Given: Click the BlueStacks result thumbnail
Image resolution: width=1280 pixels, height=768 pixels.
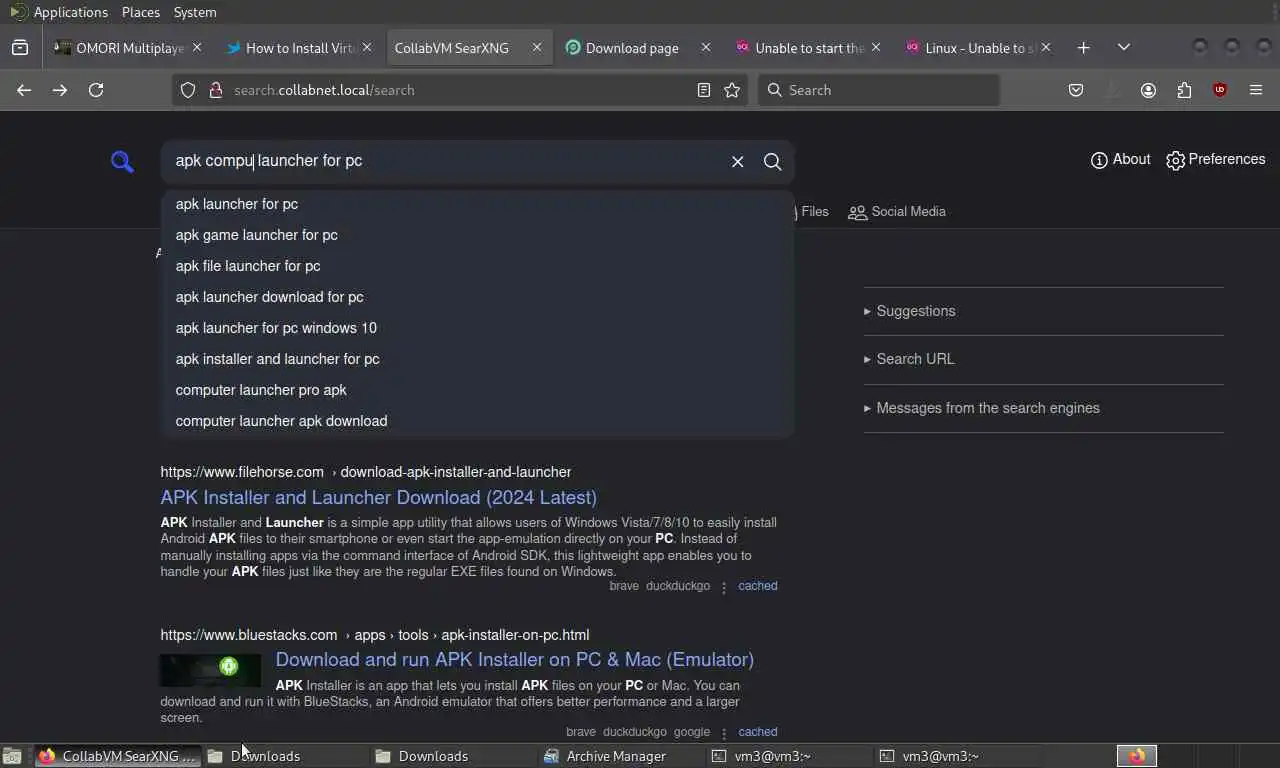Looking at the screenshot, I should (210, 670).
